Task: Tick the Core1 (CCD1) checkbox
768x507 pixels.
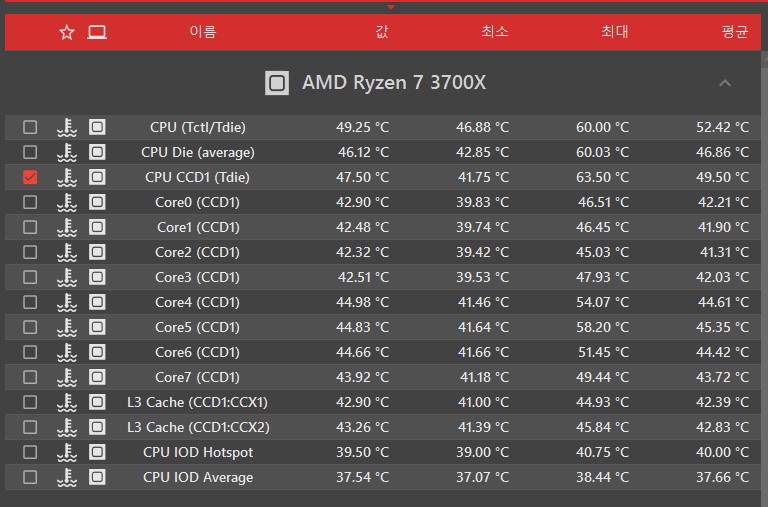Action: (x=30, y=227)
